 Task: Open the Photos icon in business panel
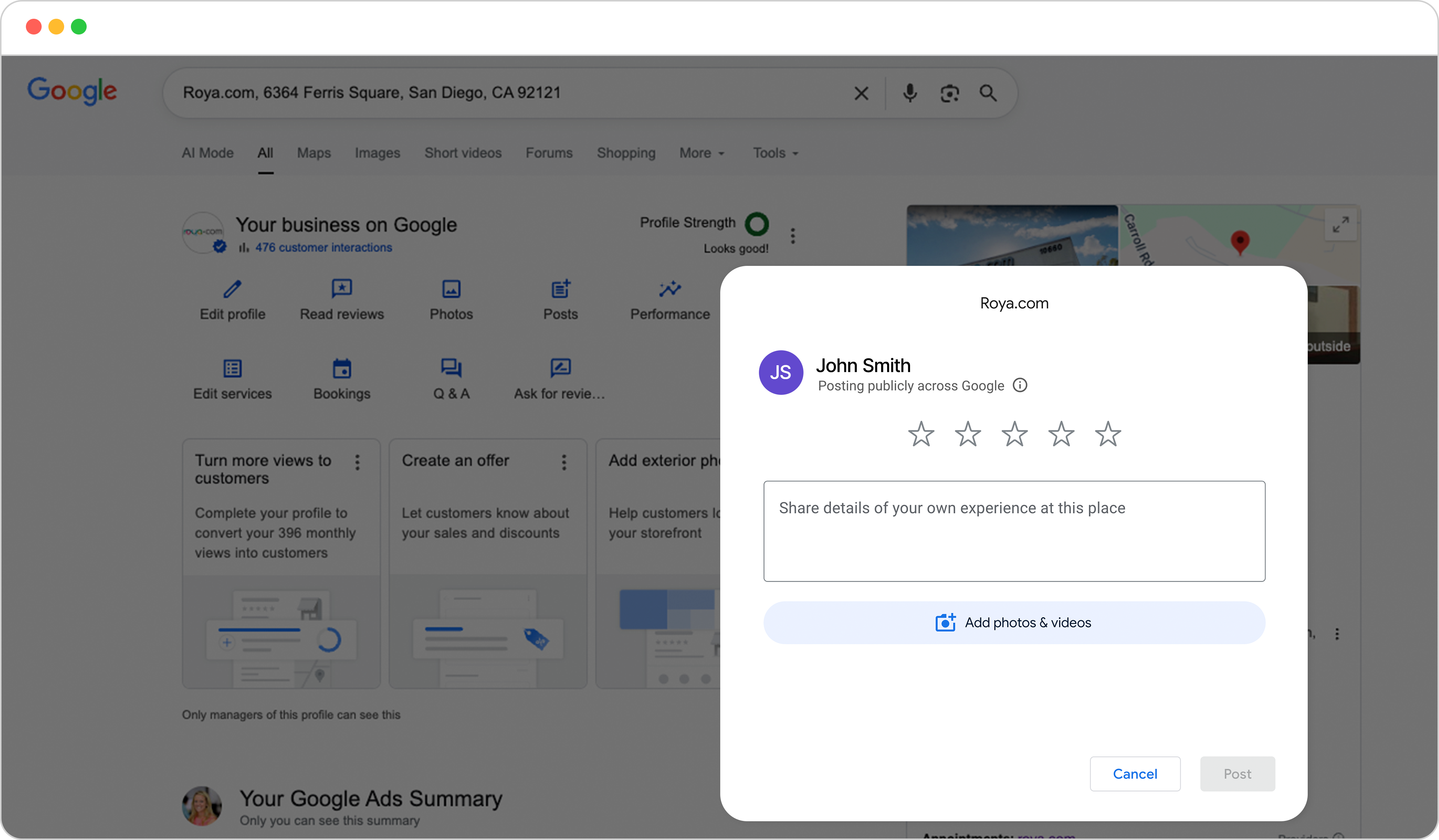click(x=451, y=289)
